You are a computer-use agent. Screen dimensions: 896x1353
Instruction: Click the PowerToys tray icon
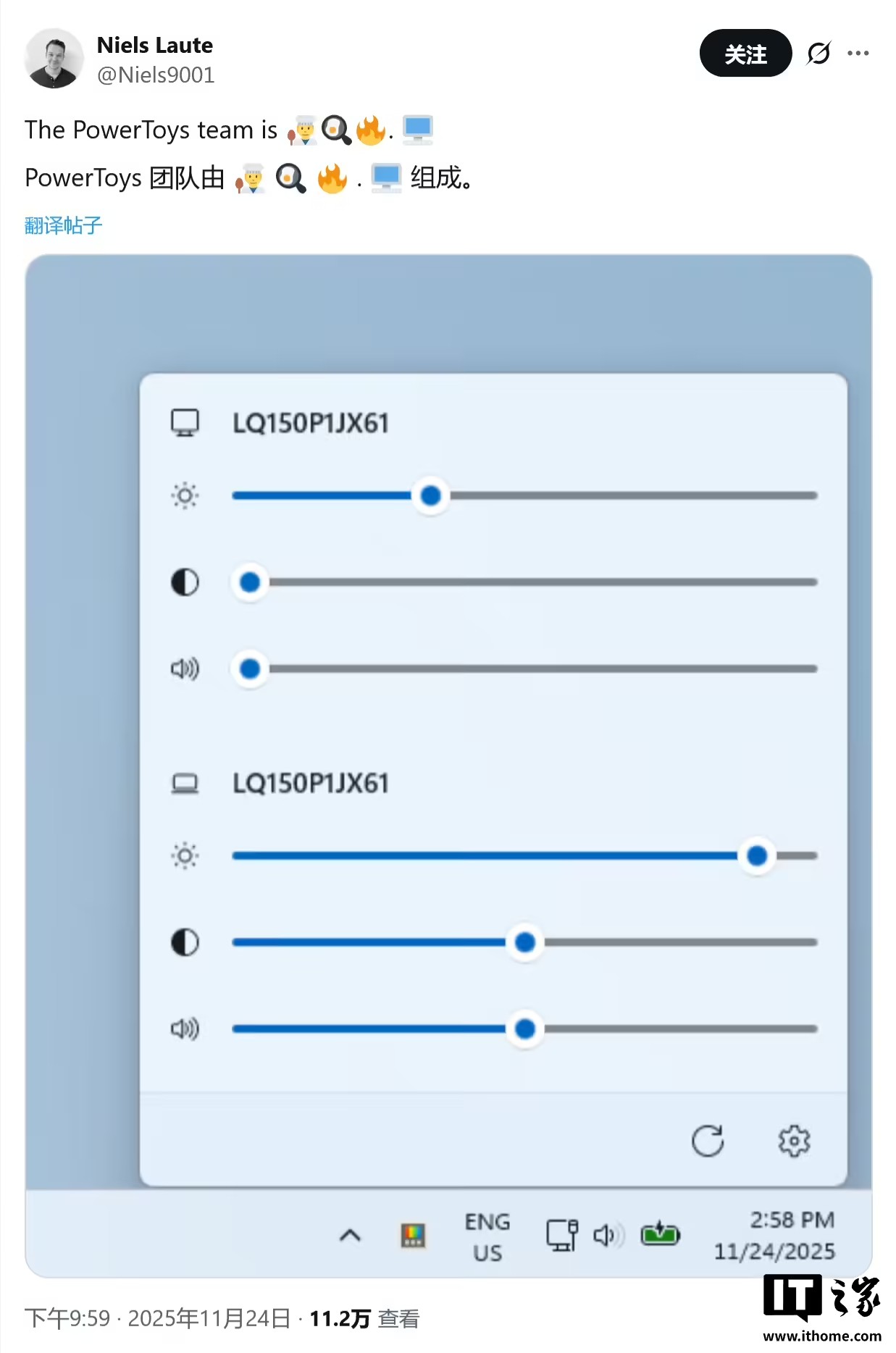click(413, 1235)
